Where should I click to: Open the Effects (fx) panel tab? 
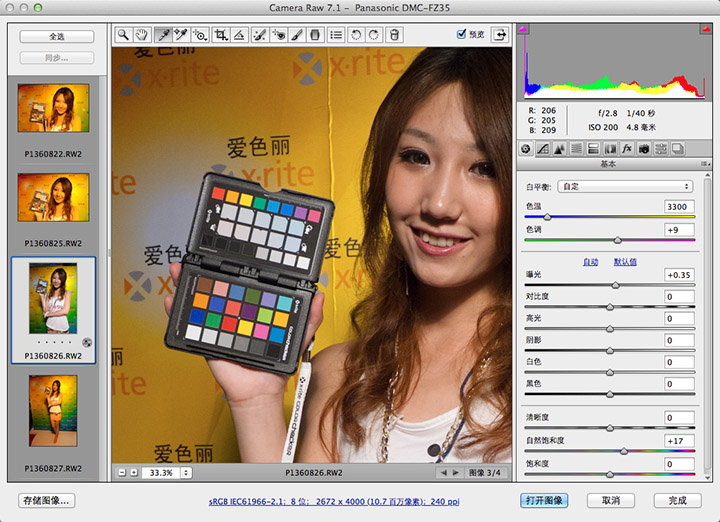627,148
